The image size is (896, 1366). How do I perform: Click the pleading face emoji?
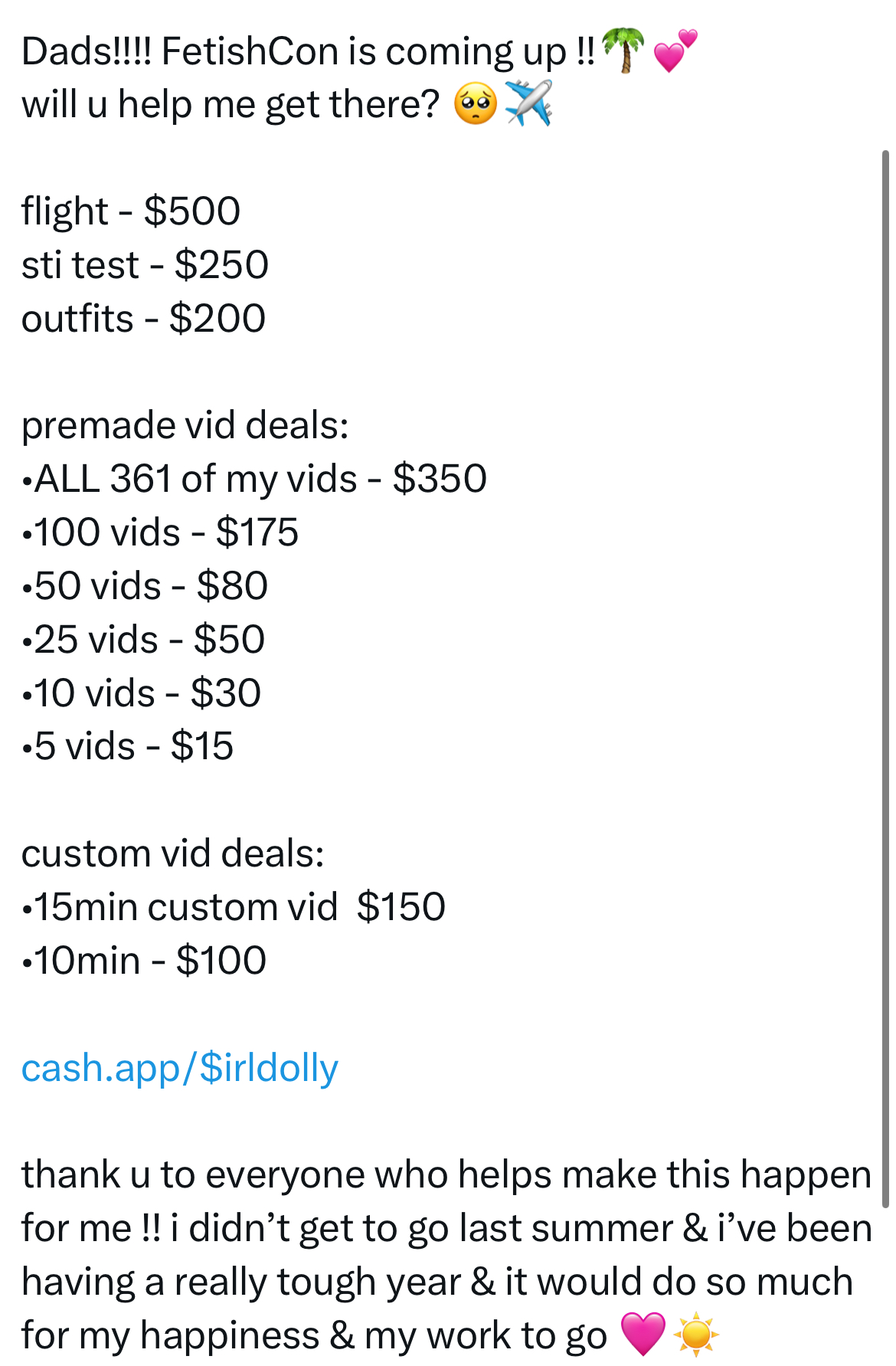point(476,104)
